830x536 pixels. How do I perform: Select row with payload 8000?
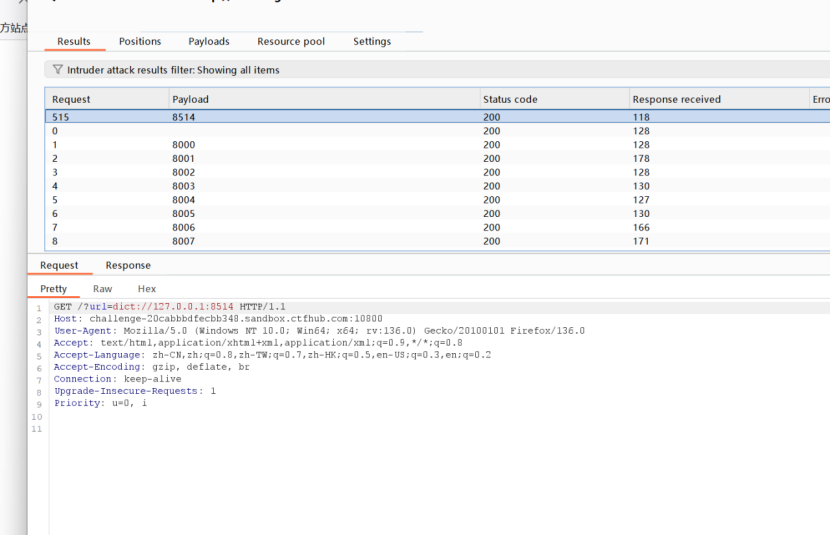[x=437, y=144]
